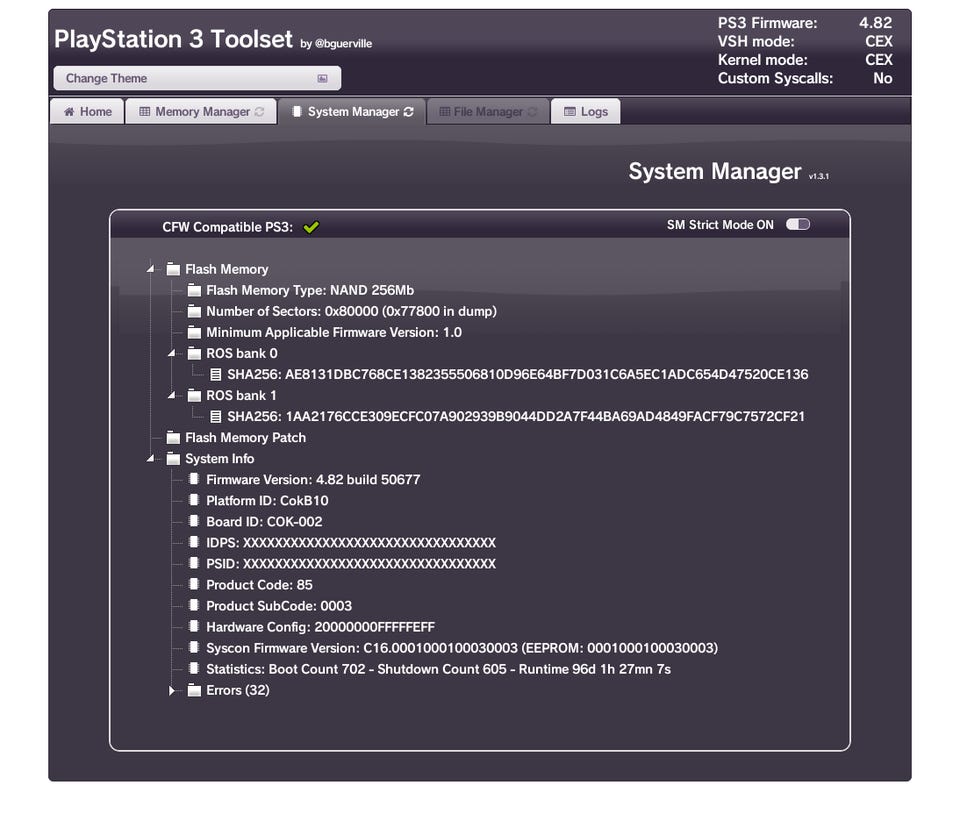Image resolution: width=960 pixels, height=814 pixels.
Task: Click the image icon in Change Theme box
Action: tap(322, 78)
